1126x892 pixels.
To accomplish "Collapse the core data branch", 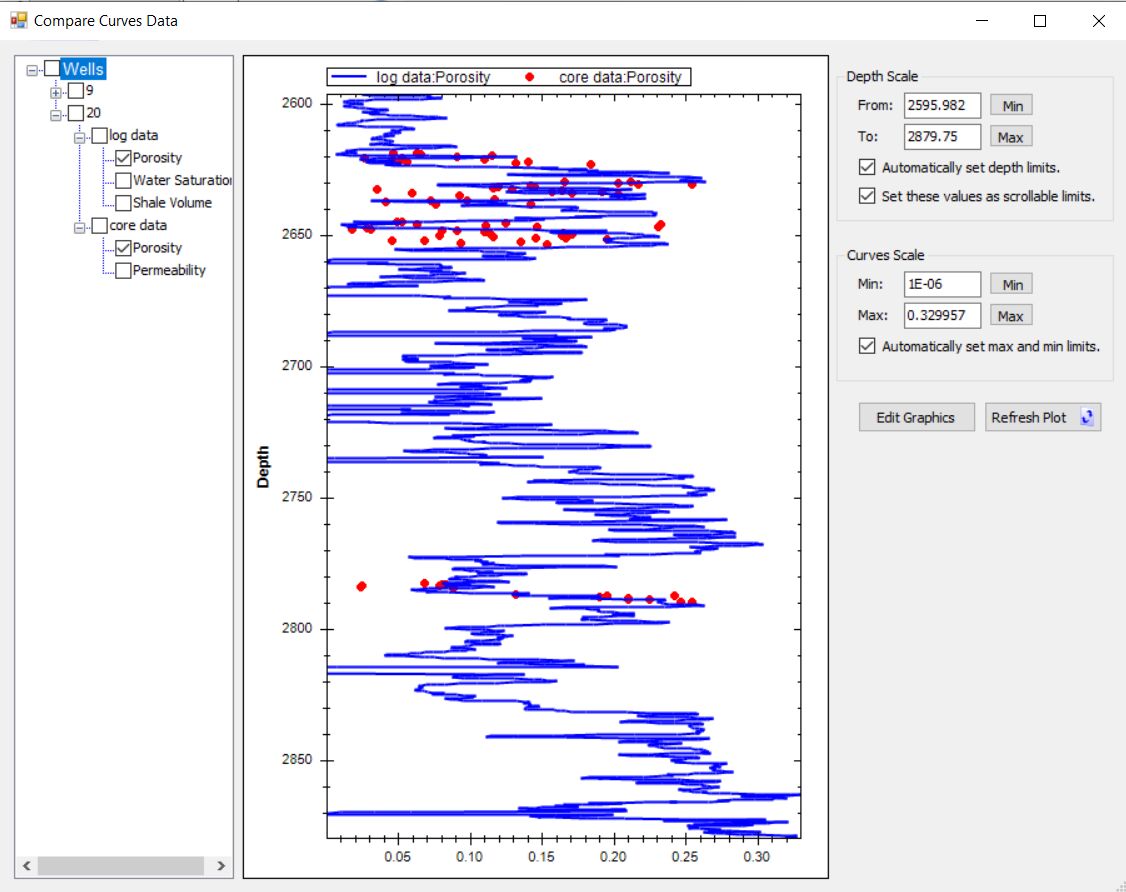I will tap(79, 227).
